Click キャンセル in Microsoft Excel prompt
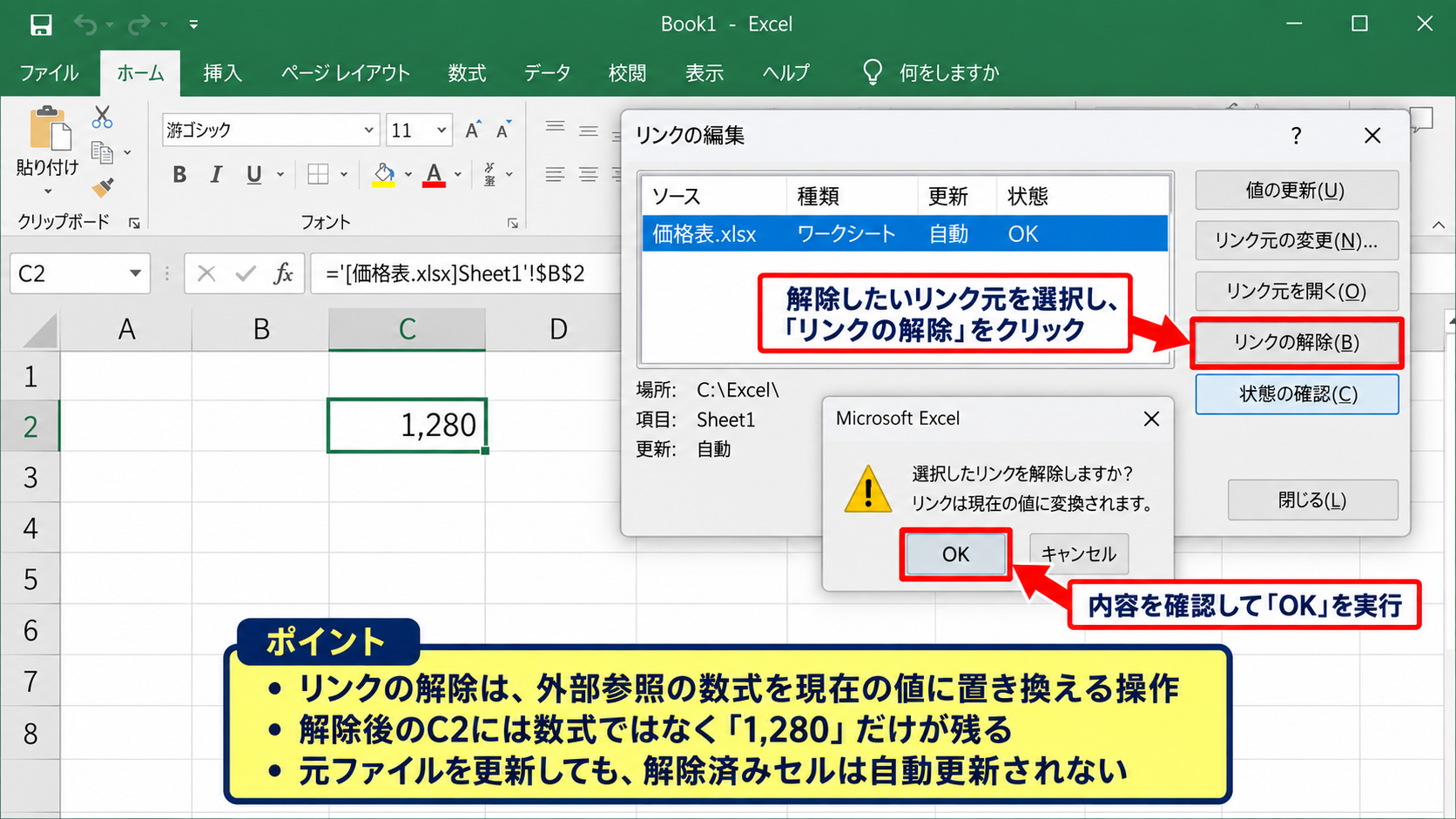This screenshot has width=1456, height=819. click(1079, 554)
